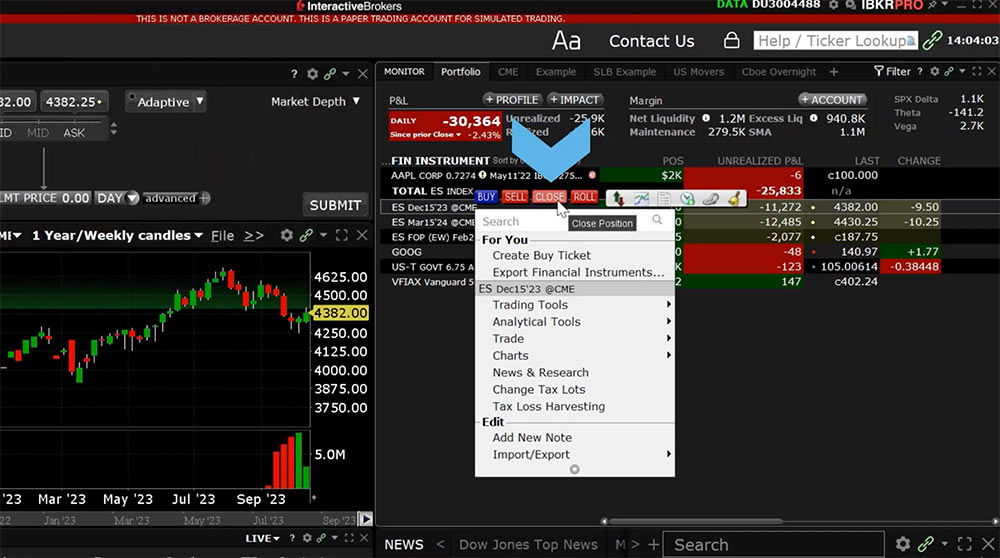Expand the Trading Tools submenu

668,305
